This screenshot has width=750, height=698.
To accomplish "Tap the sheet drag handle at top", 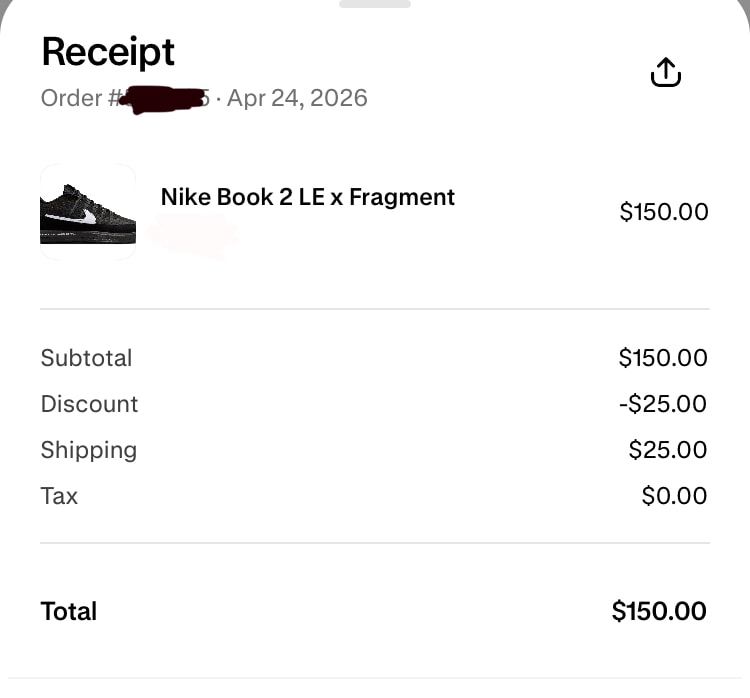I will (x=375, y=4).
